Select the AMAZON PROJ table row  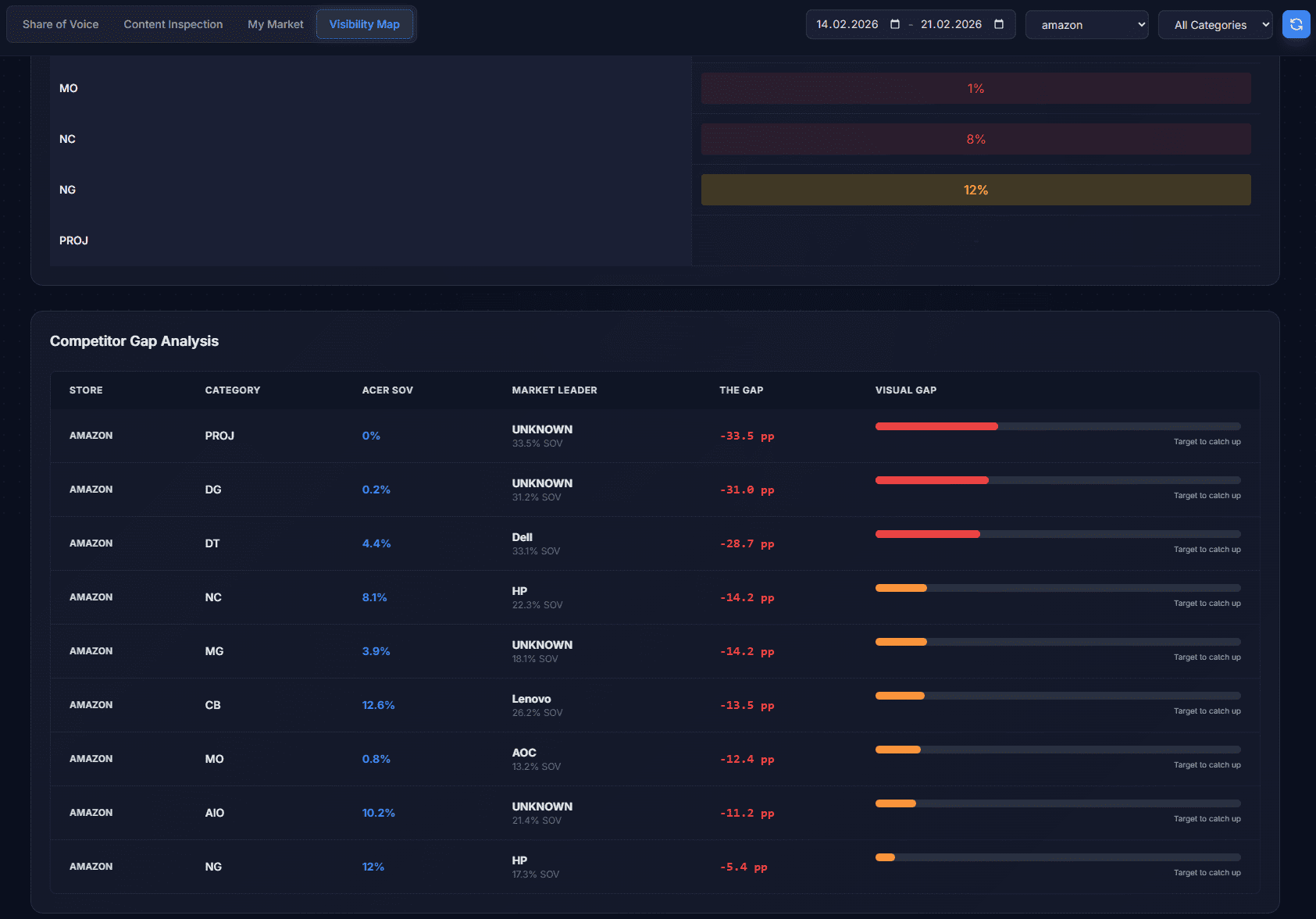[x=469, y=436]
